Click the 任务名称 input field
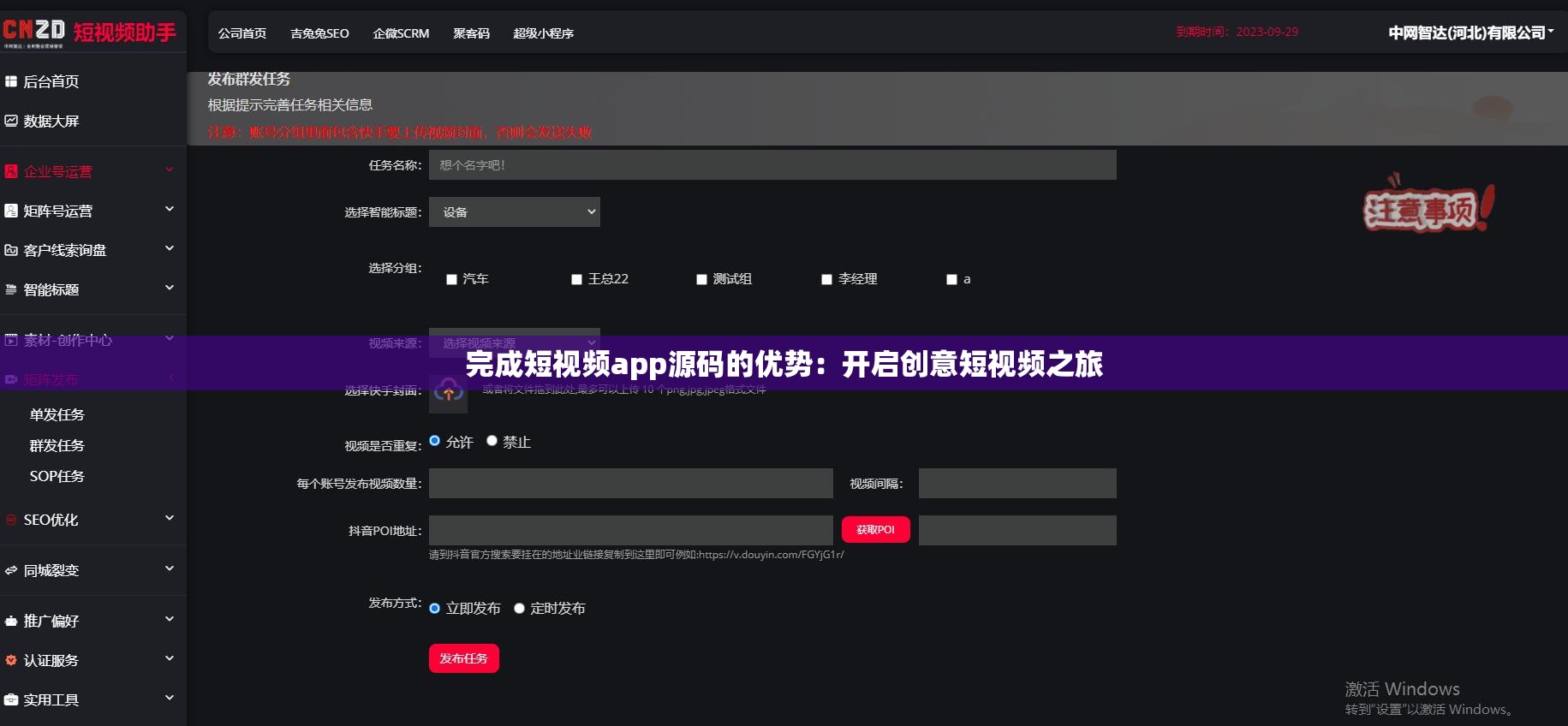 tap(772, 165)
